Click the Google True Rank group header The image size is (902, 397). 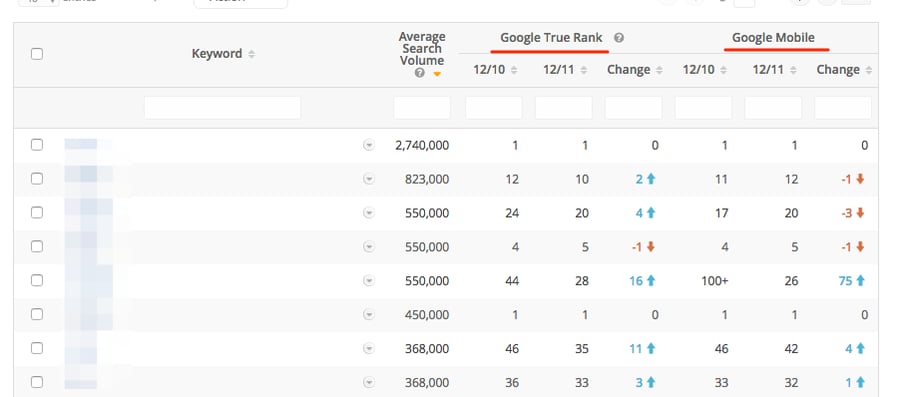tap(551, 38)
